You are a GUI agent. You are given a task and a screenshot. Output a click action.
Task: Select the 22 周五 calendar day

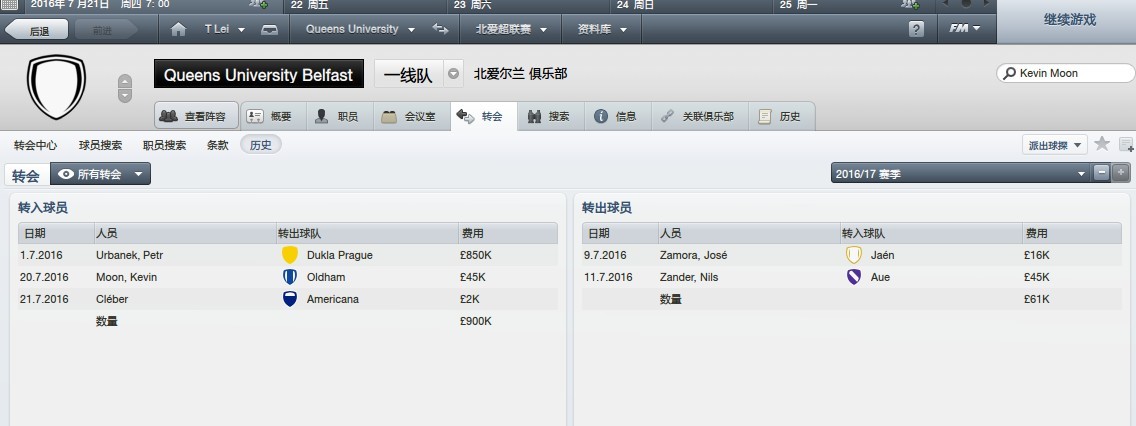[x=307, y=4]
